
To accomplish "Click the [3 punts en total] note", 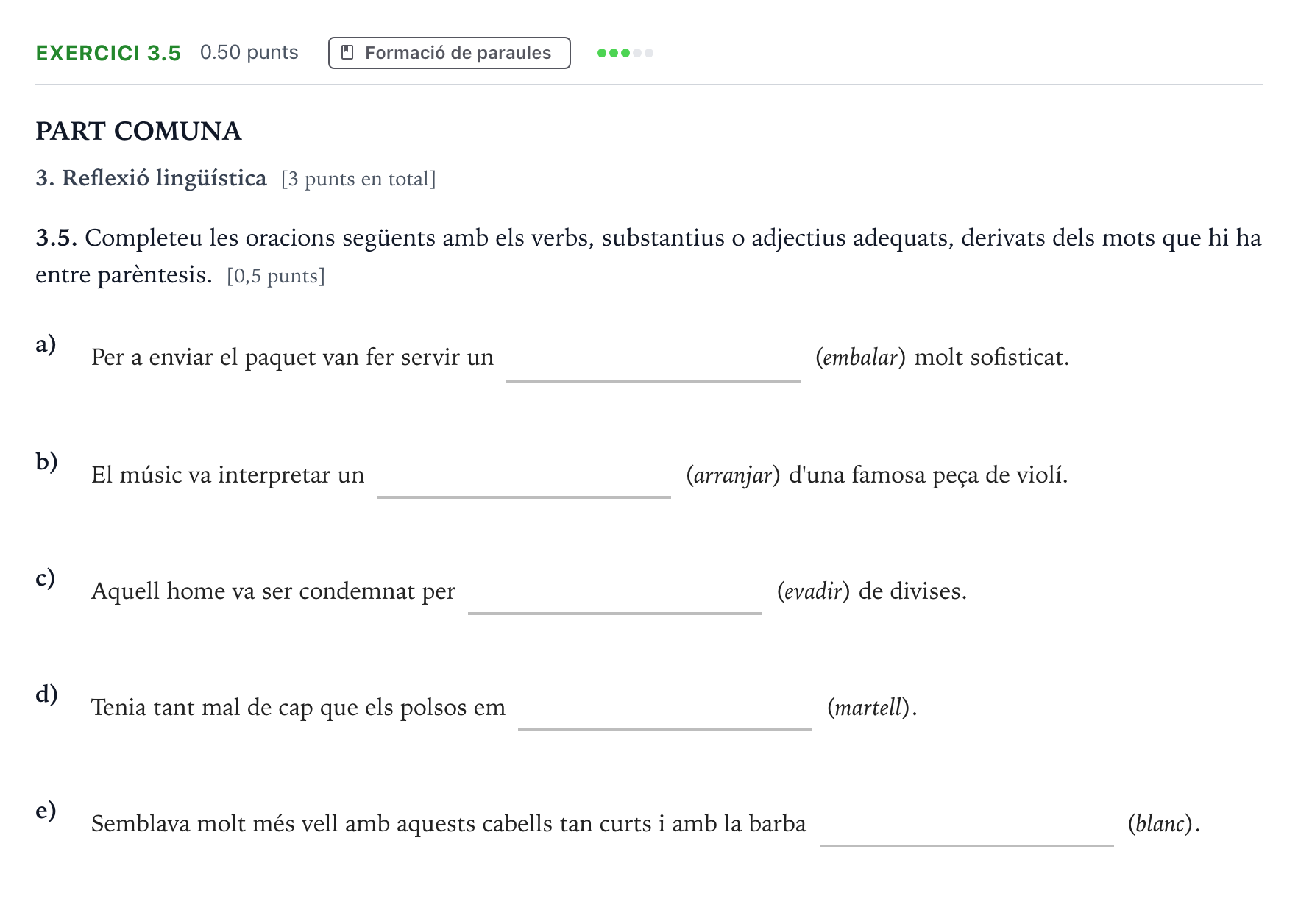I will tap(358, 179).
